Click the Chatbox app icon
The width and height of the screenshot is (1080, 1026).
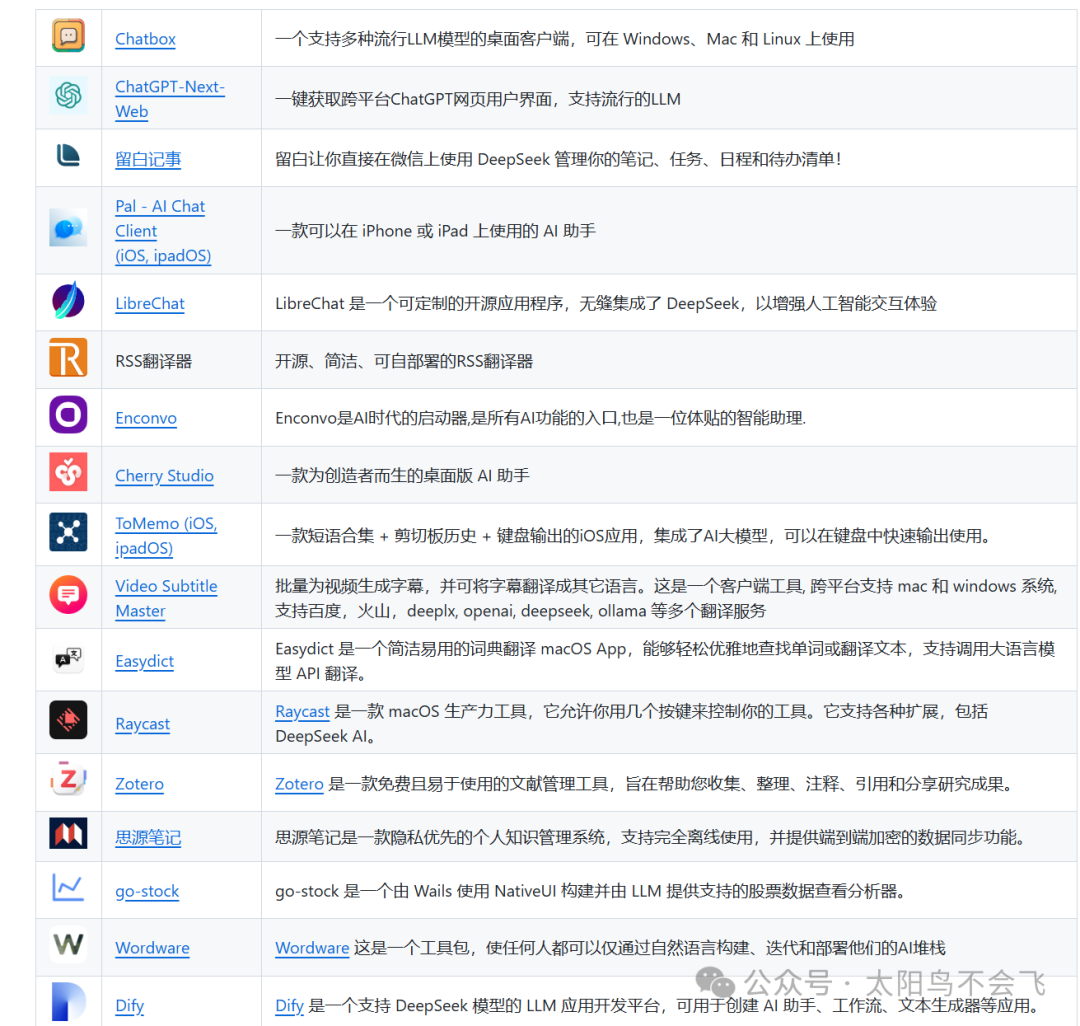pos(68,38)
